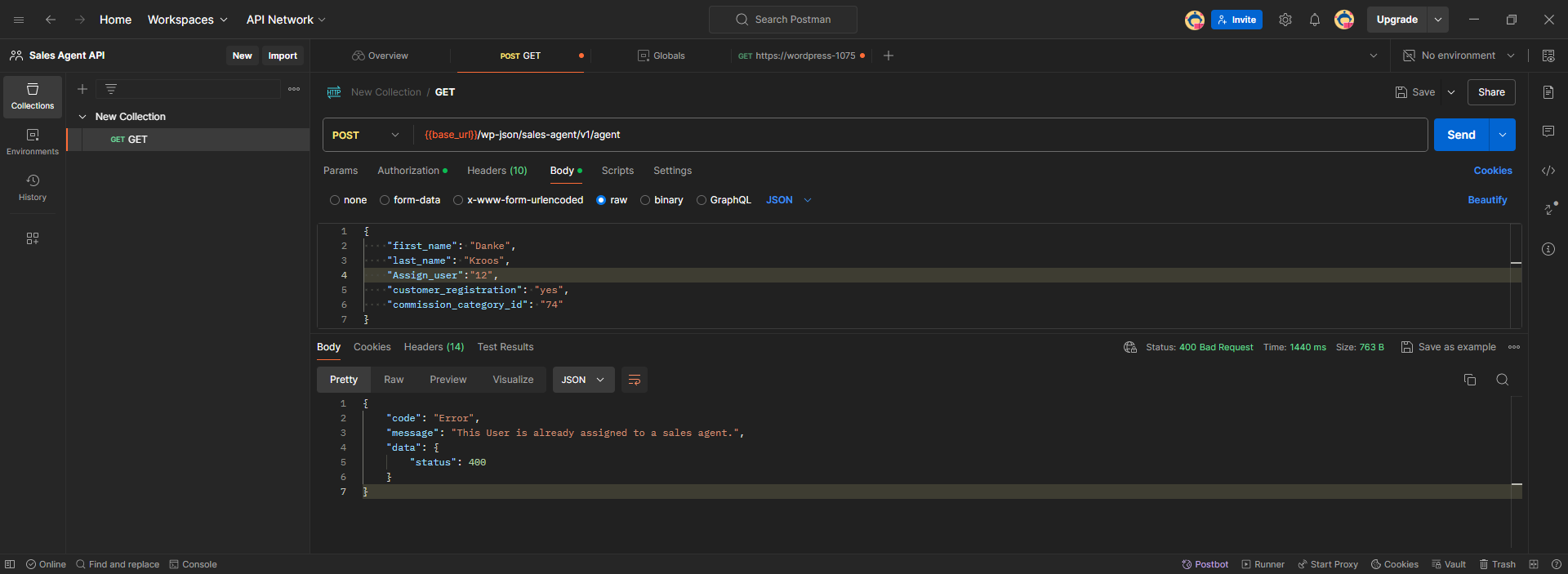This screenshot has width=1568, height=574.
Task: Open the environment quick look icon
Action: pos(1548,56)
